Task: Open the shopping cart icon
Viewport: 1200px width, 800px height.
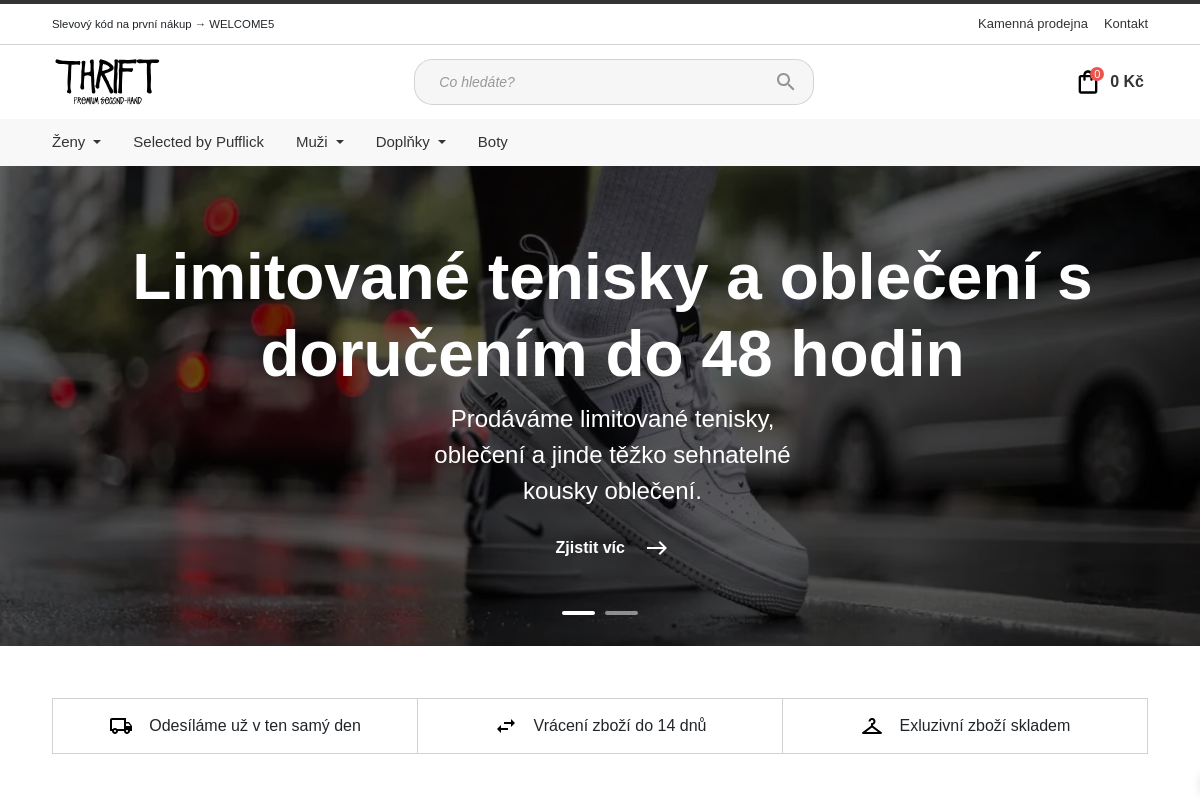Action: click(x=1087, y=82)
